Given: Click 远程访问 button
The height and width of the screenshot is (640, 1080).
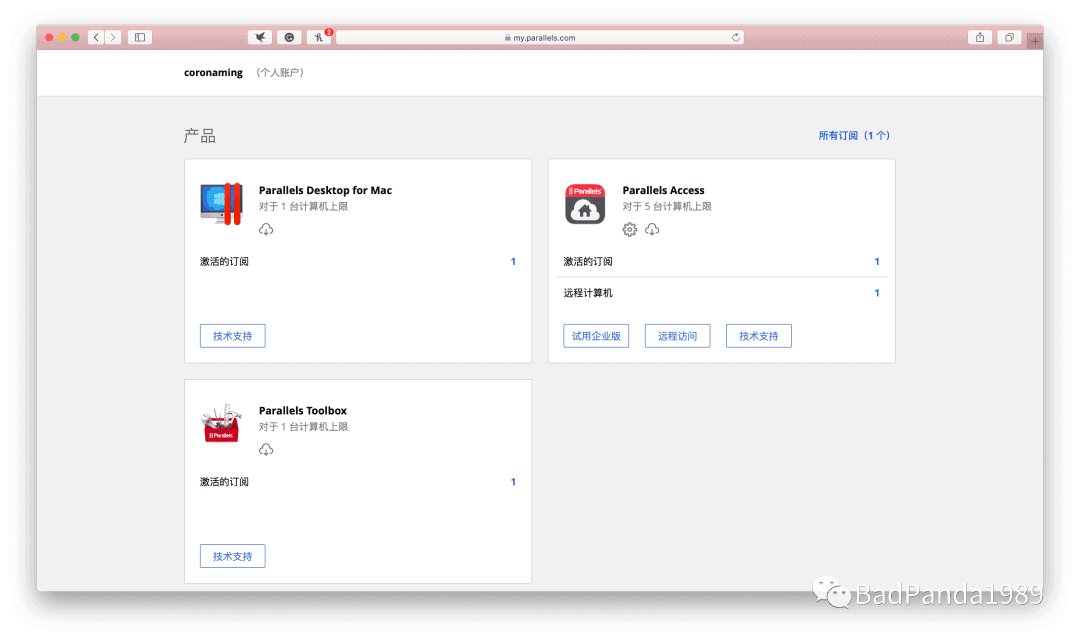Looking at the screenshot, I should click(x=677, y=336).
